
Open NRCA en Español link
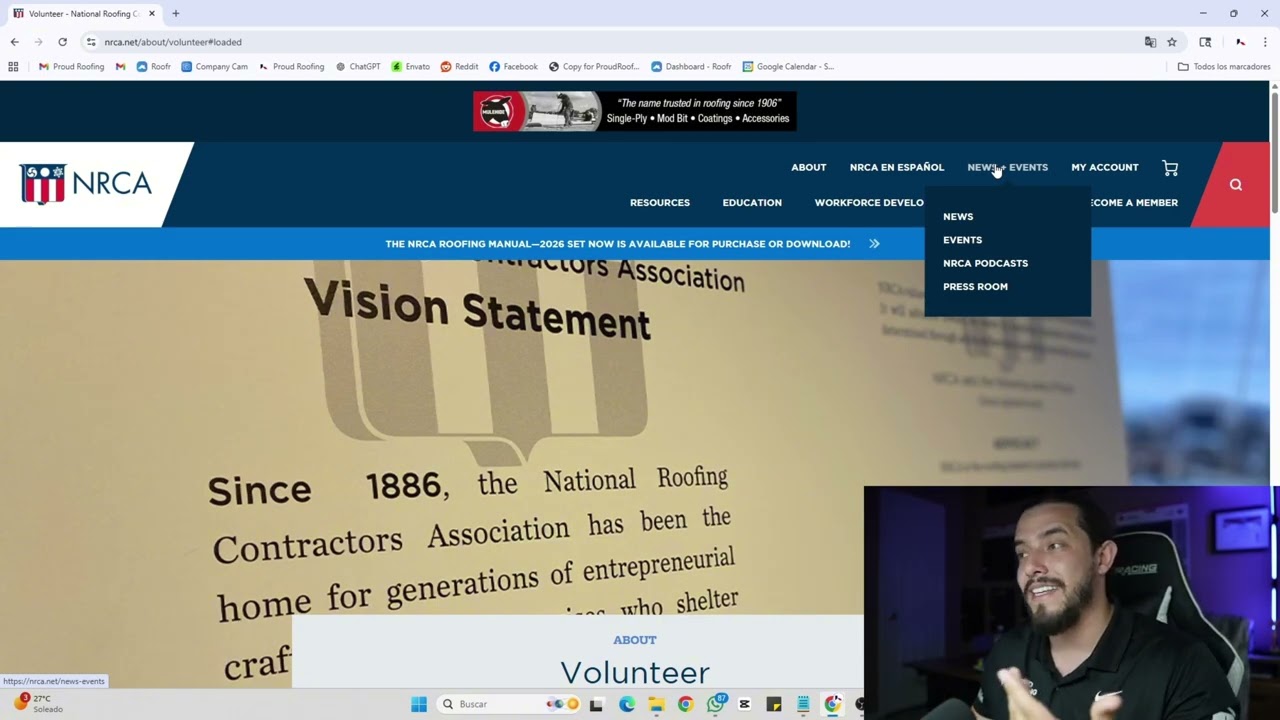coord(896,167)
